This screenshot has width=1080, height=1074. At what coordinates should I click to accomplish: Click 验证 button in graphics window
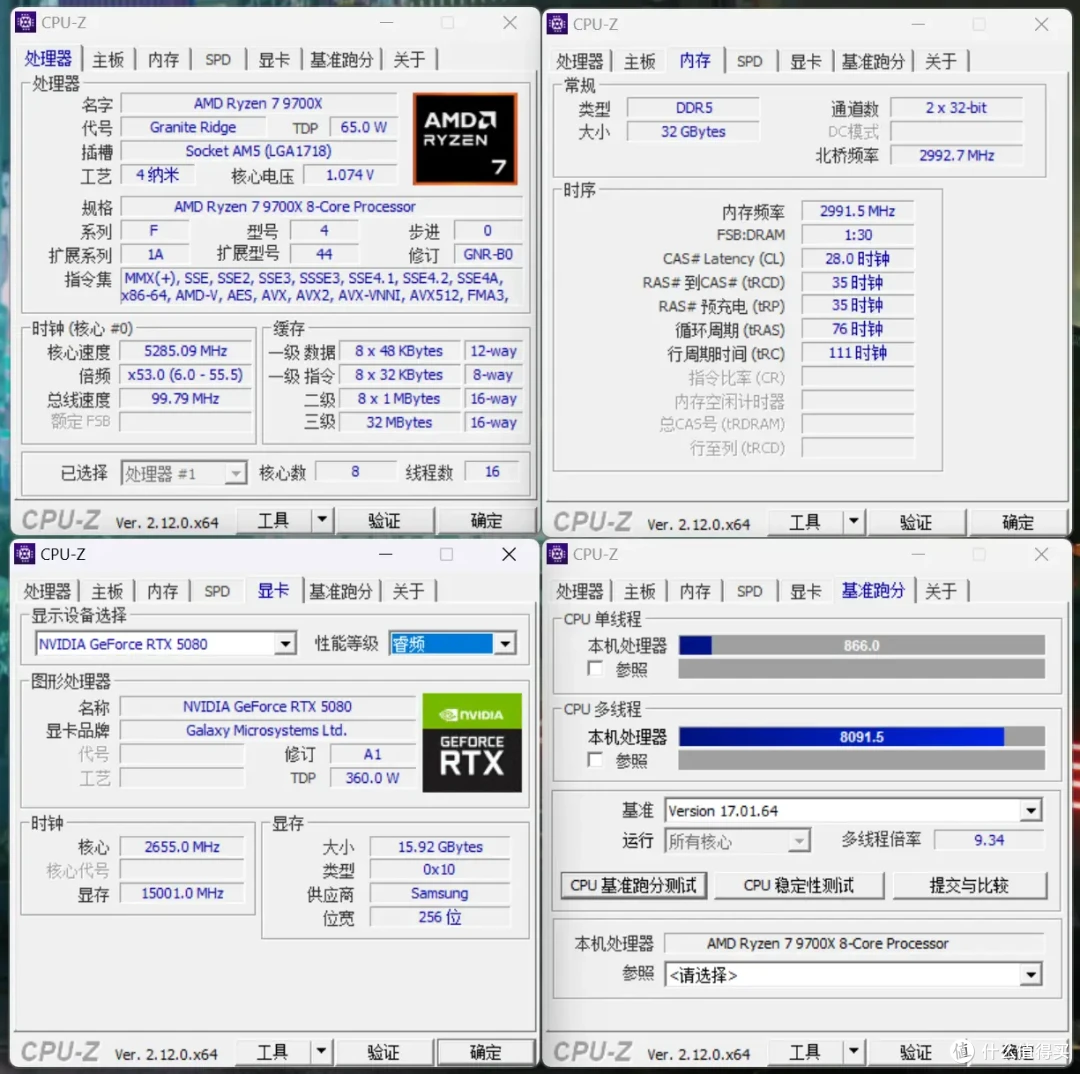383,1052
